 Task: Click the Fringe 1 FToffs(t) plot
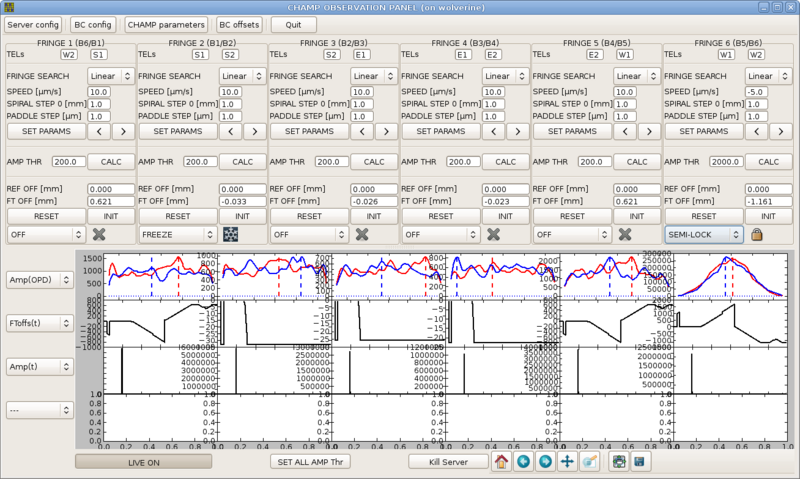click(160, 324)
